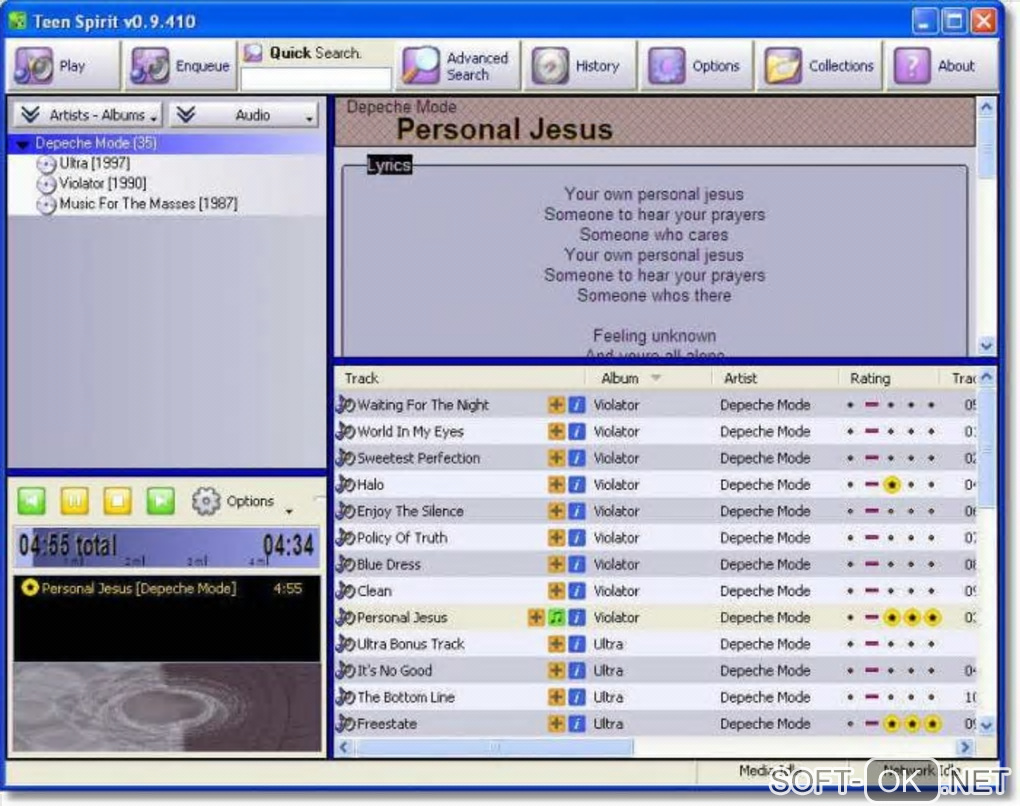Click info icon for The Bottom Line
This screenshot has height=806, width=1020.
click(576, 697)
